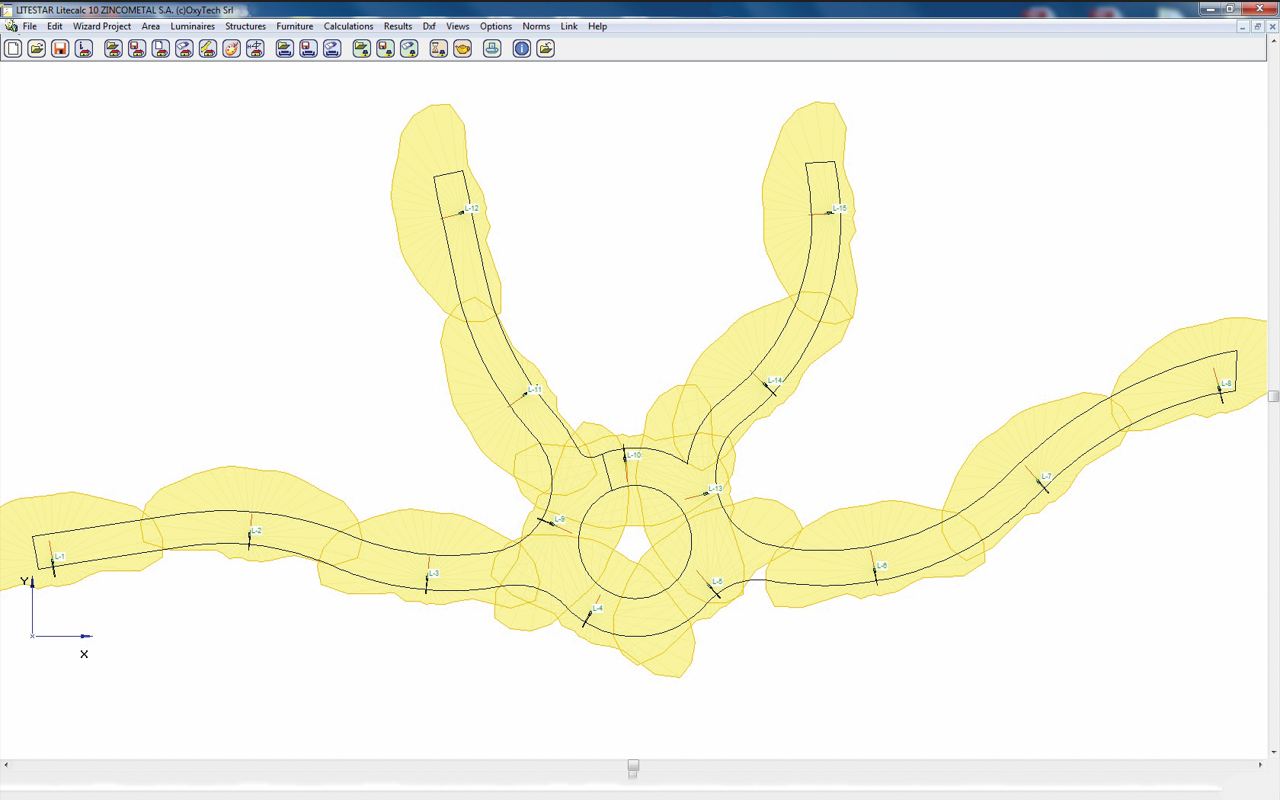Open the Calculations menu
Image resolution: width=1280 pixels, height=800 pixels.
coord(349,26)
